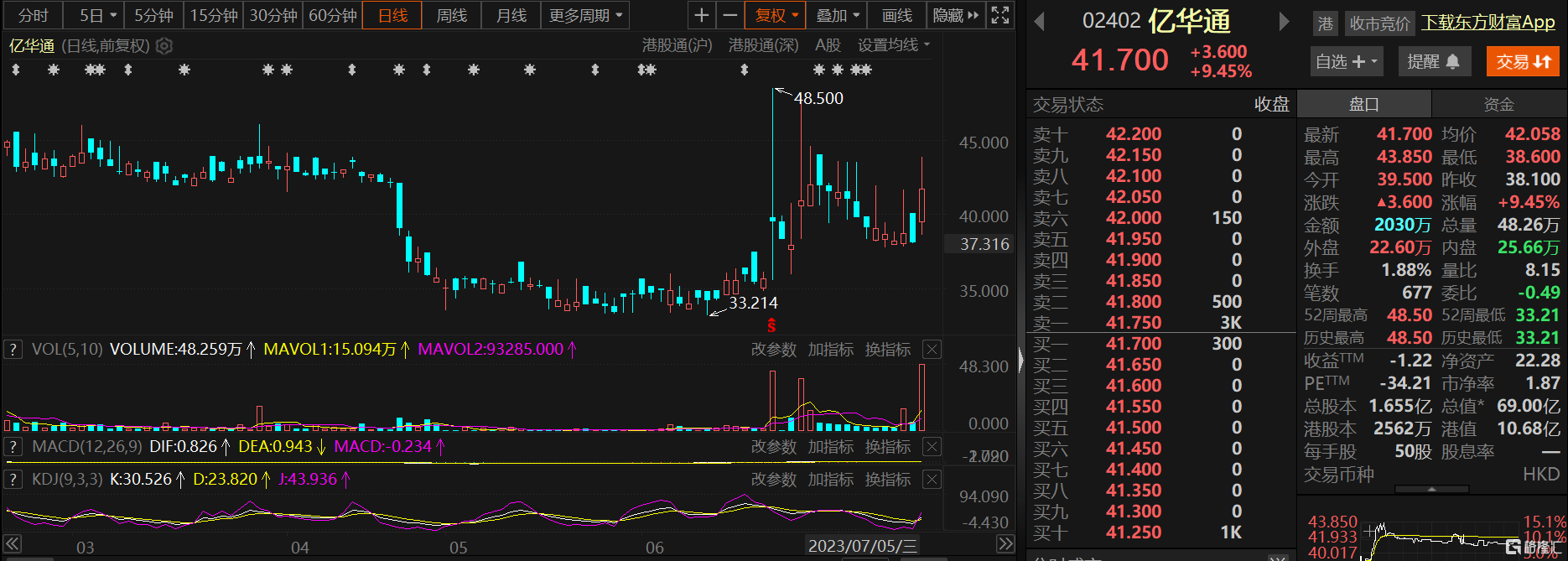The image size is (1568, 561).
Task: Click 下载东方财富App link
Action: point(1488,23)
